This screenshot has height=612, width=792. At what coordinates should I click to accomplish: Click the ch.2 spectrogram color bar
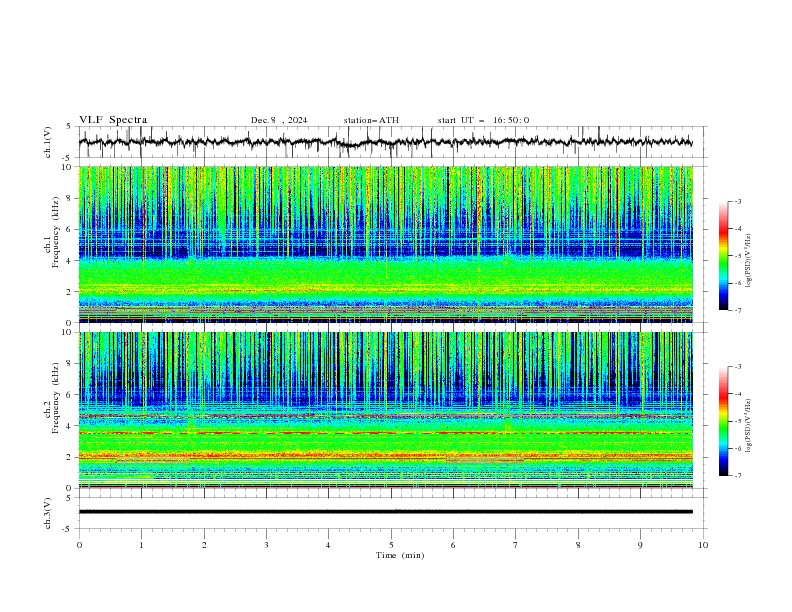pyautogui.click(x=724, y=421)
